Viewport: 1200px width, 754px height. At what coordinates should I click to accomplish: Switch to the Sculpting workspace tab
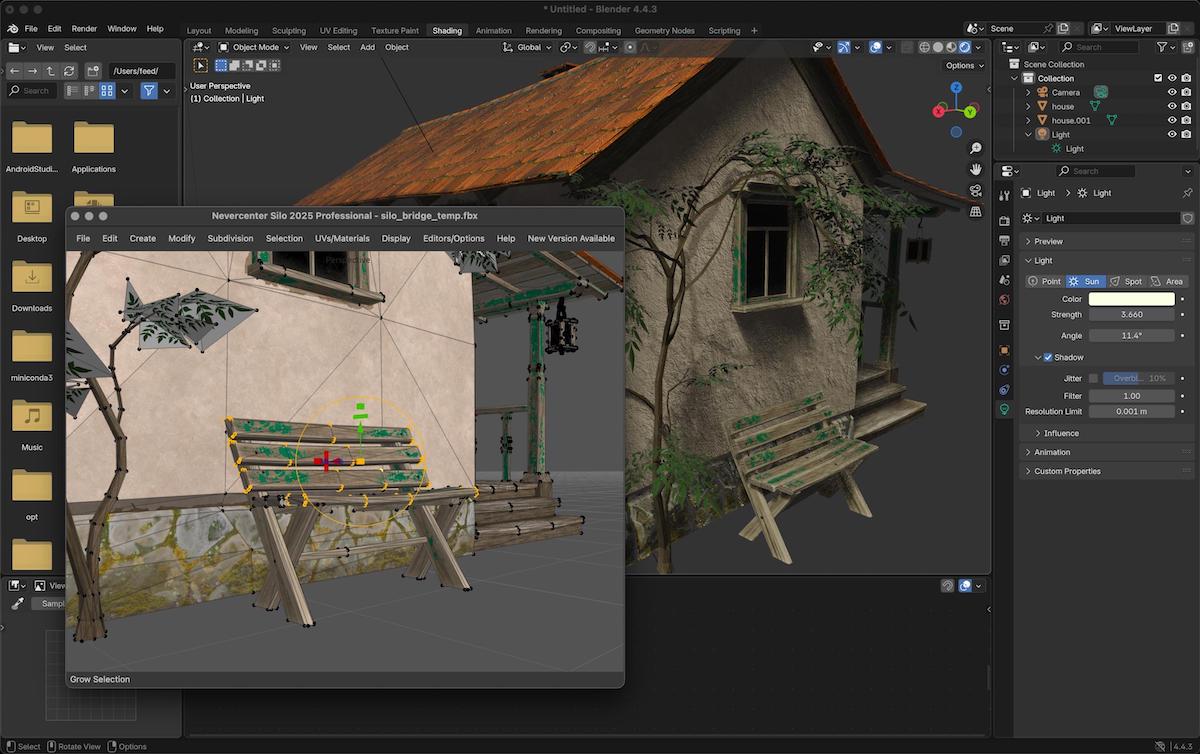288,31
